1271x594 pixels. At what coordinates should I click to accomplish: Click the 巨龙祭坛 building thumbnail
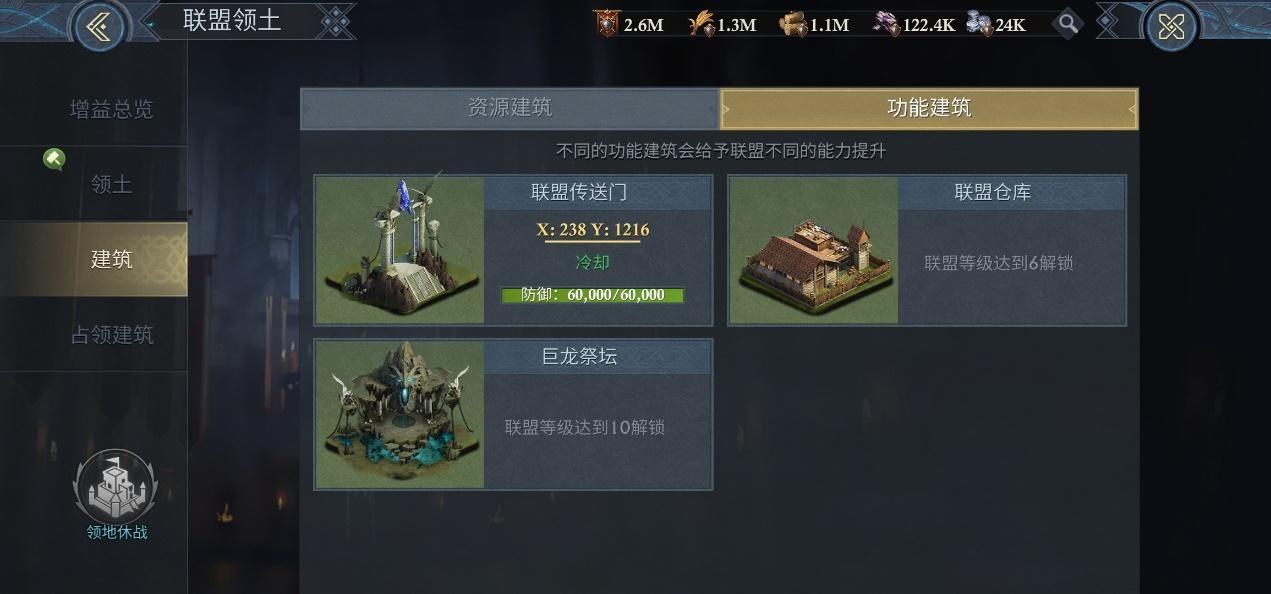pyautogui.click(x=400, y=414)
